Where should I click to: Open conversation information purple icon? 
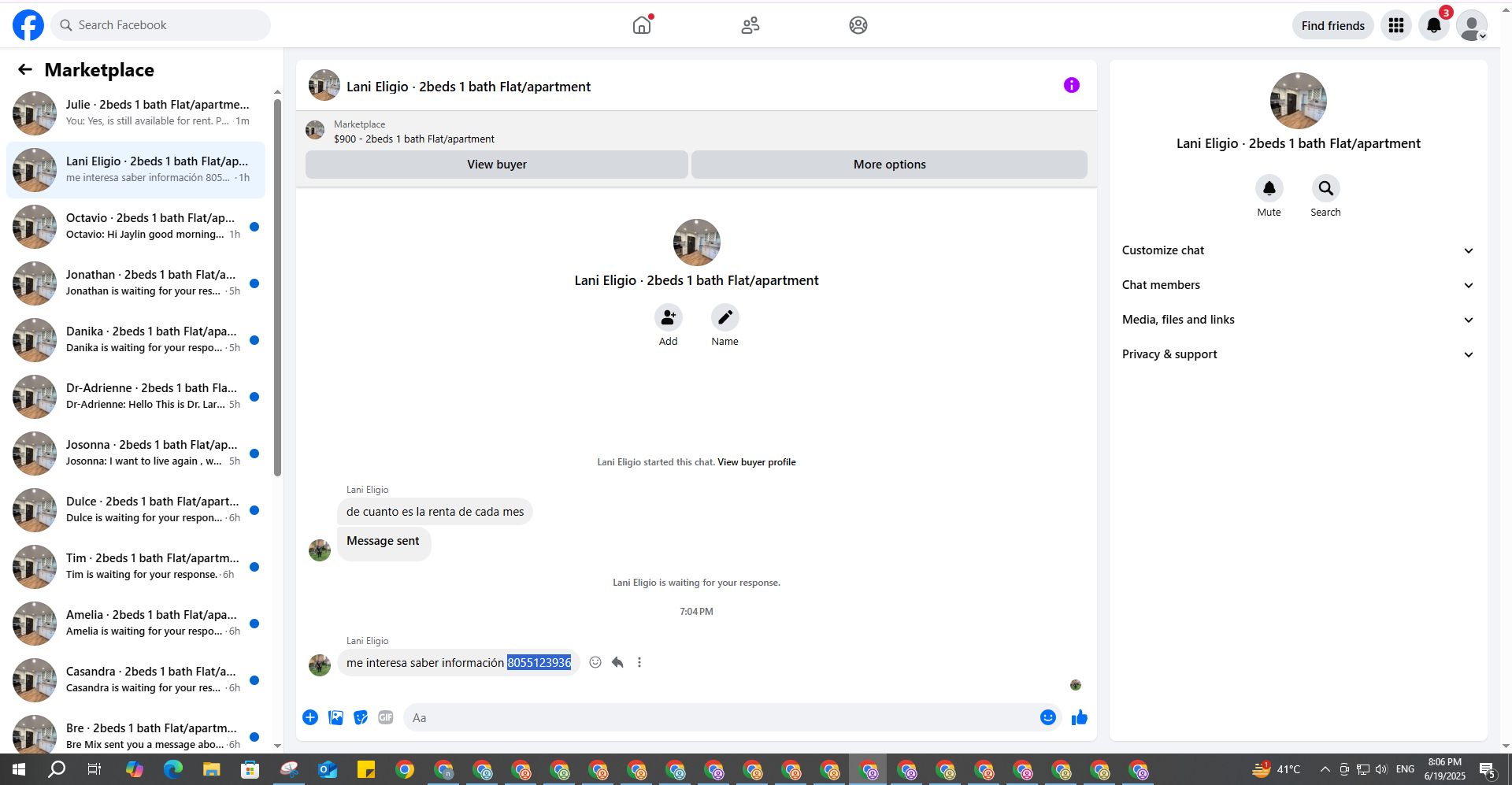click(1072, 85)
